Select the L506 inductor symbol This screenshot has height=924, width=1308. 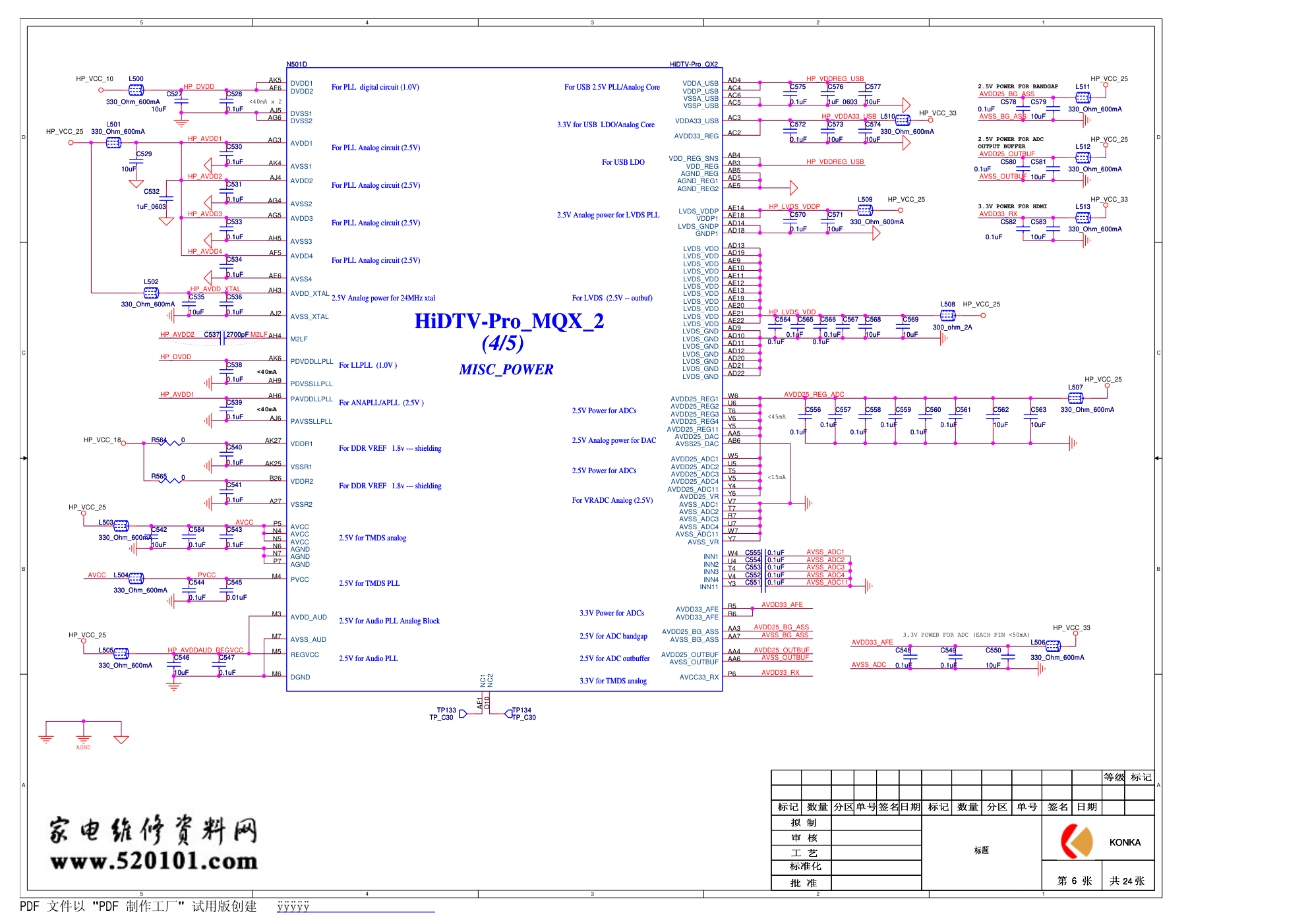pos(1054,646)
